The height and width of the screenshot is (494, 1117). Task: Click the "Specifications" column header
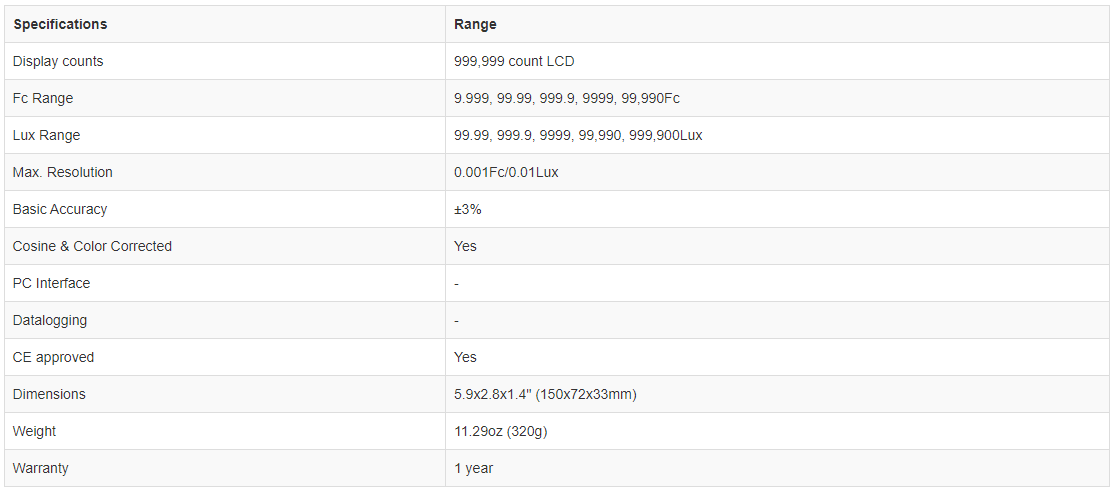pos(60,24)
